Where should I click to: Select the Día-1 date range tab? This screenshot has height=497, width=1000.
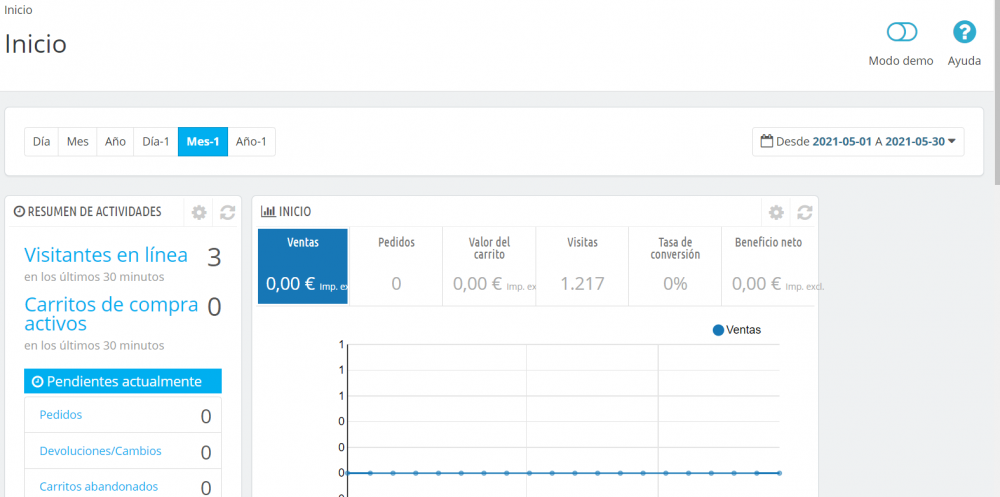[156, 142]
